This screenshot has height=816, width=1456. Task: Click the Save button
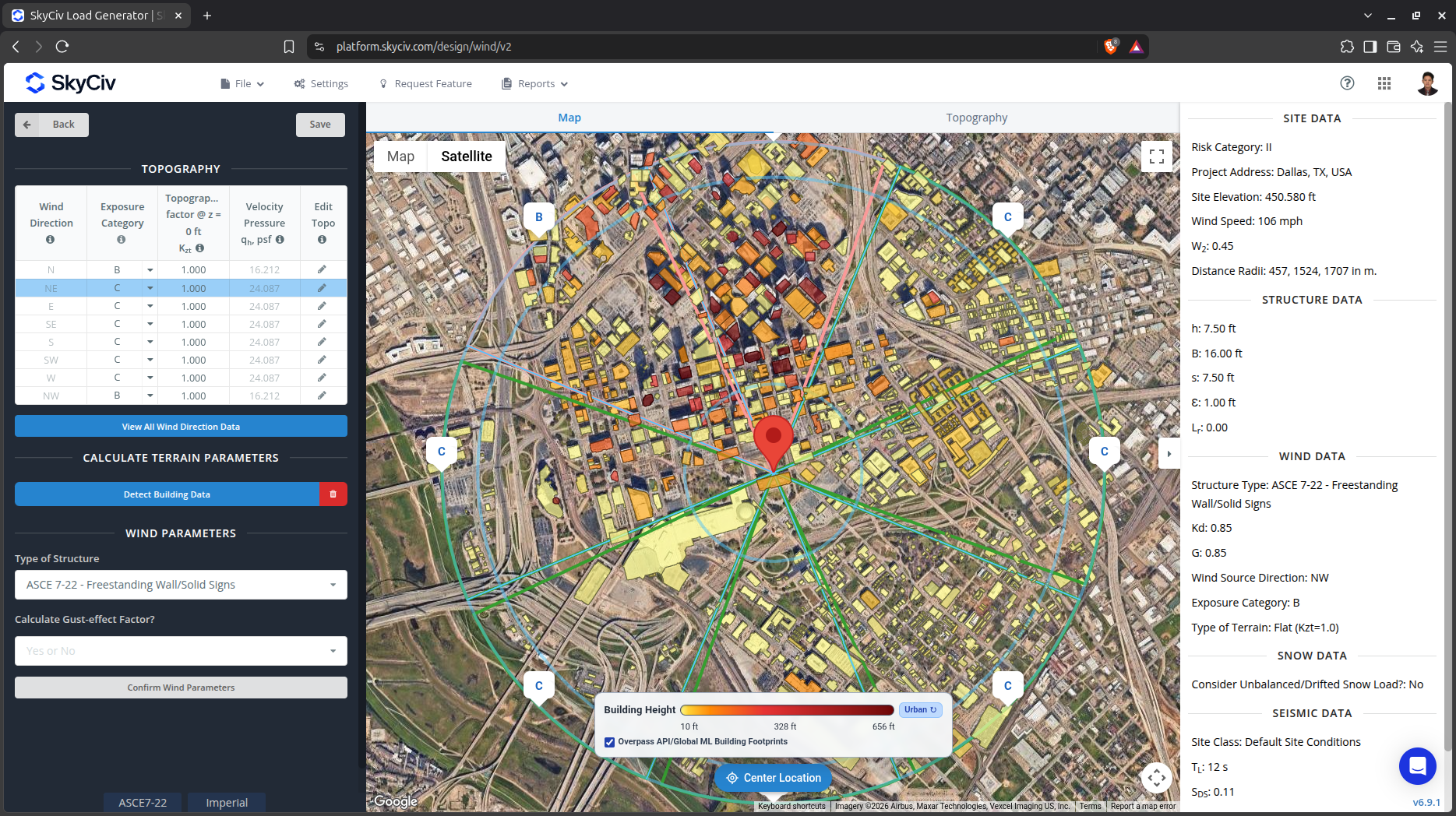[x=320, y=125]
